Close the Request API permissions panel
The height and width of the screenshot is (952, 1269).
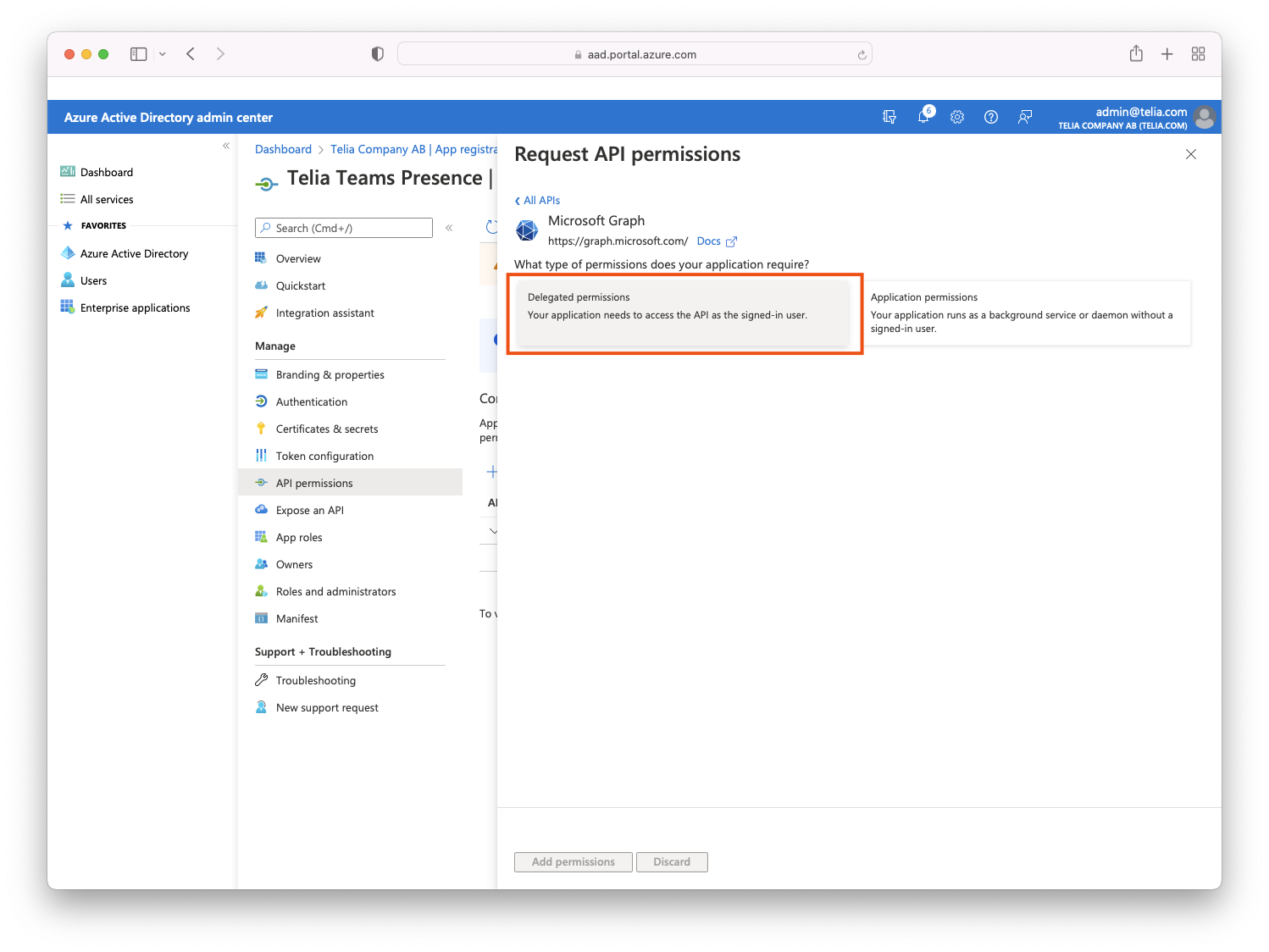coord(1191,154)
